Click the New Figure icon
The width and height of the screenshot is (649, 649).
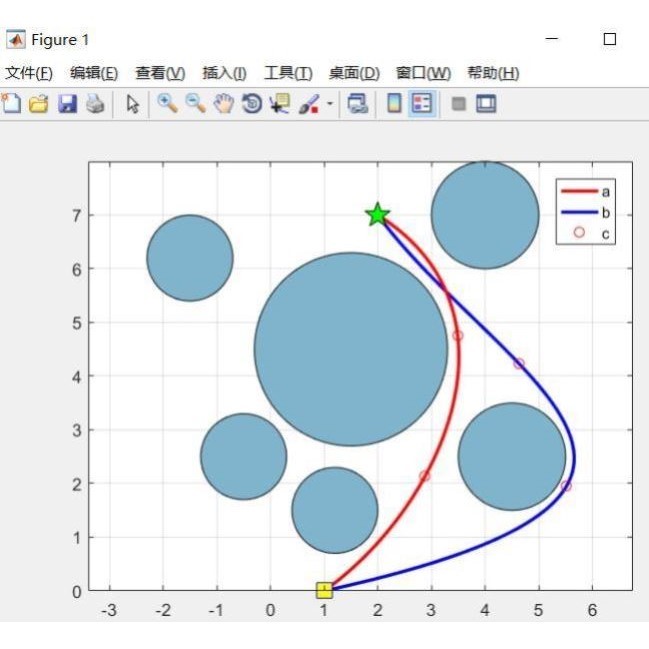[x=11, y=103]
